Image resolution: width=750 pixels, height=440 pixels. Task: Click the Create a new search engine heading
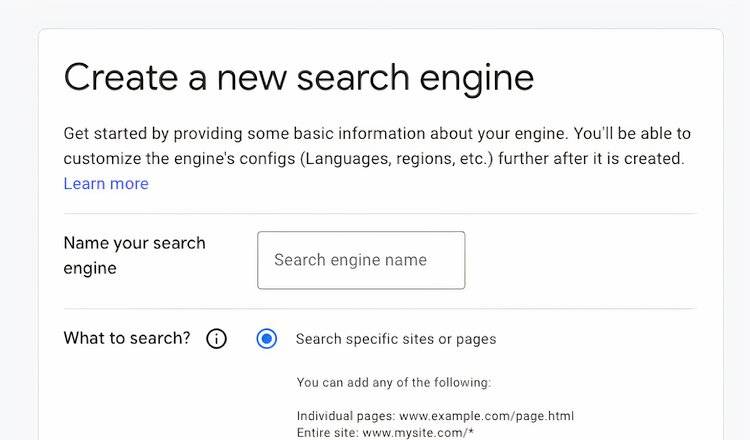(298, 77)
